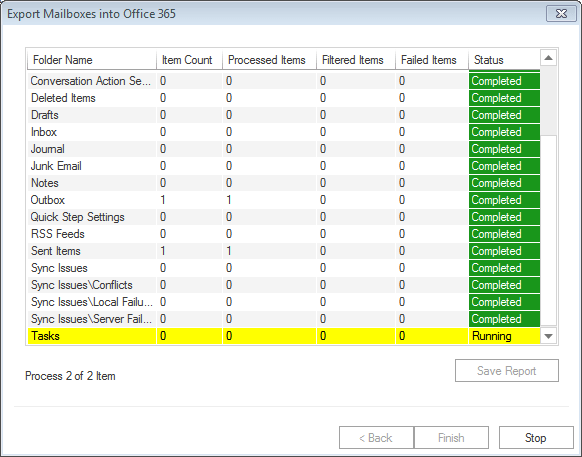Click the Back button
Image resolution: width=582 pixels, height=457 pixels.
click(x=376, y=438)
